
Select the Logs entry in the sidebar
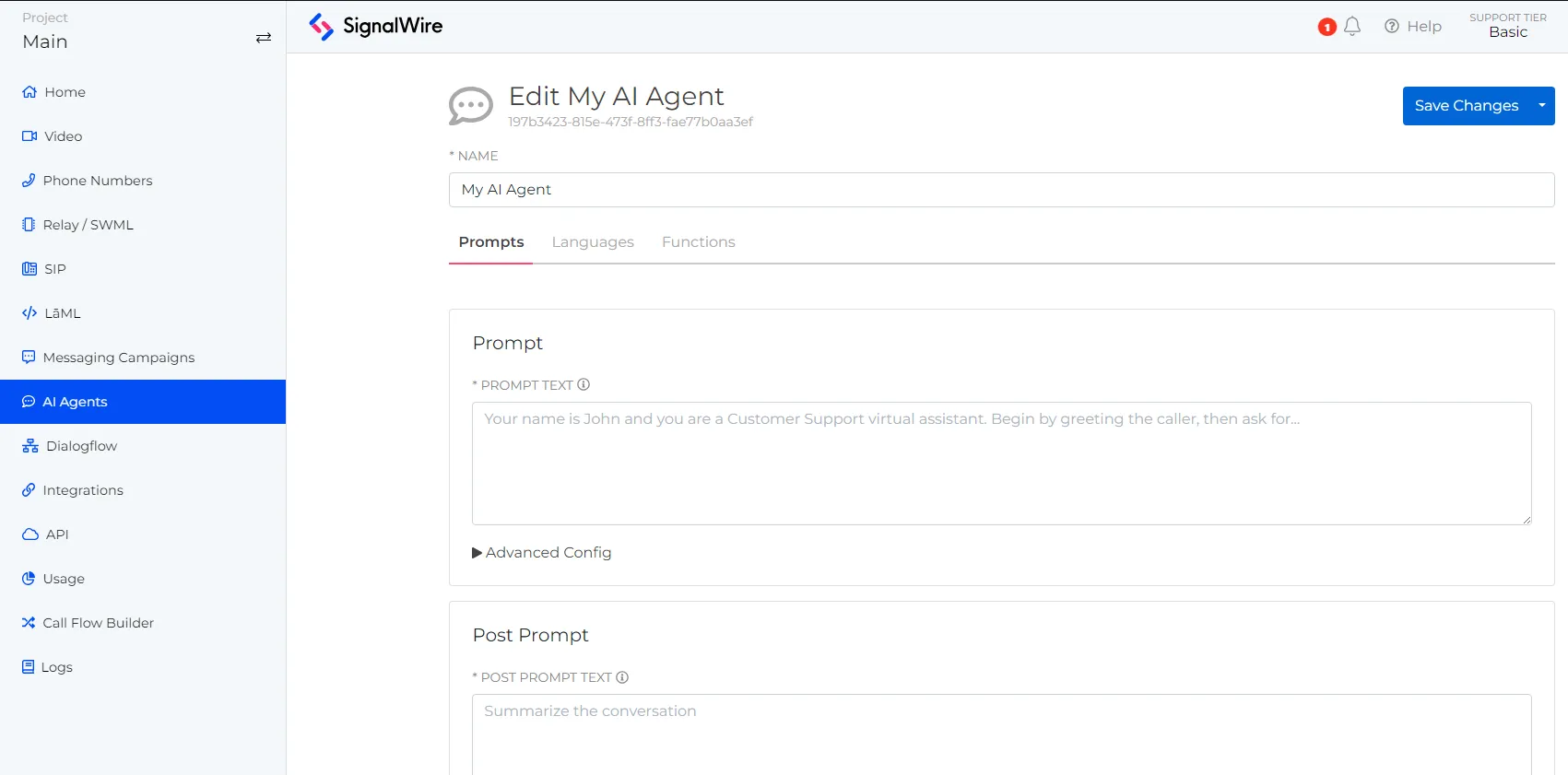click(57, 666)
